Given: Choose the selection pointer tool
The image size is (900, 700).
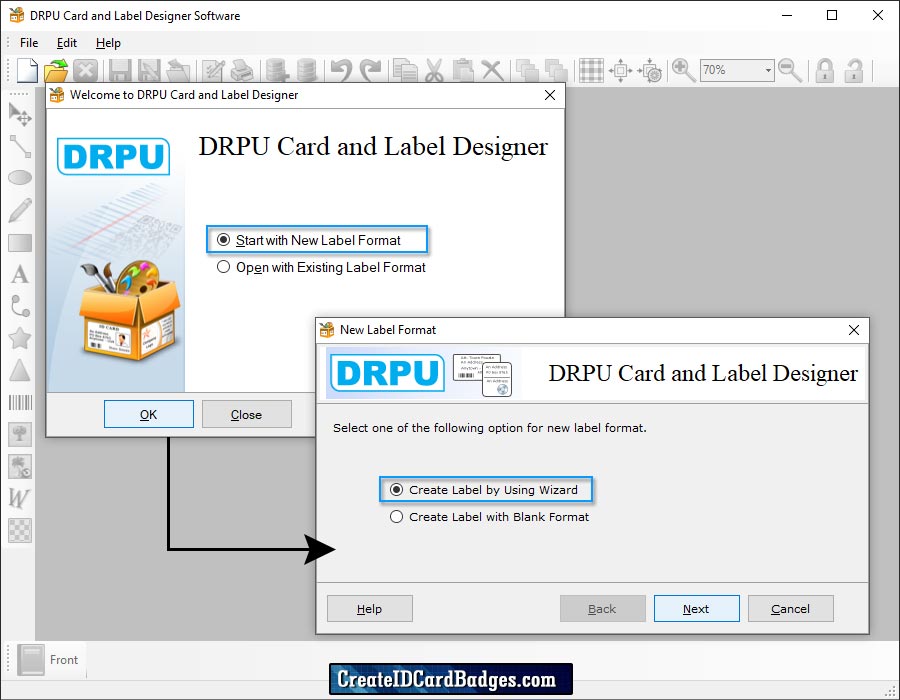Looking at the screenshot, I should point(20,114).
